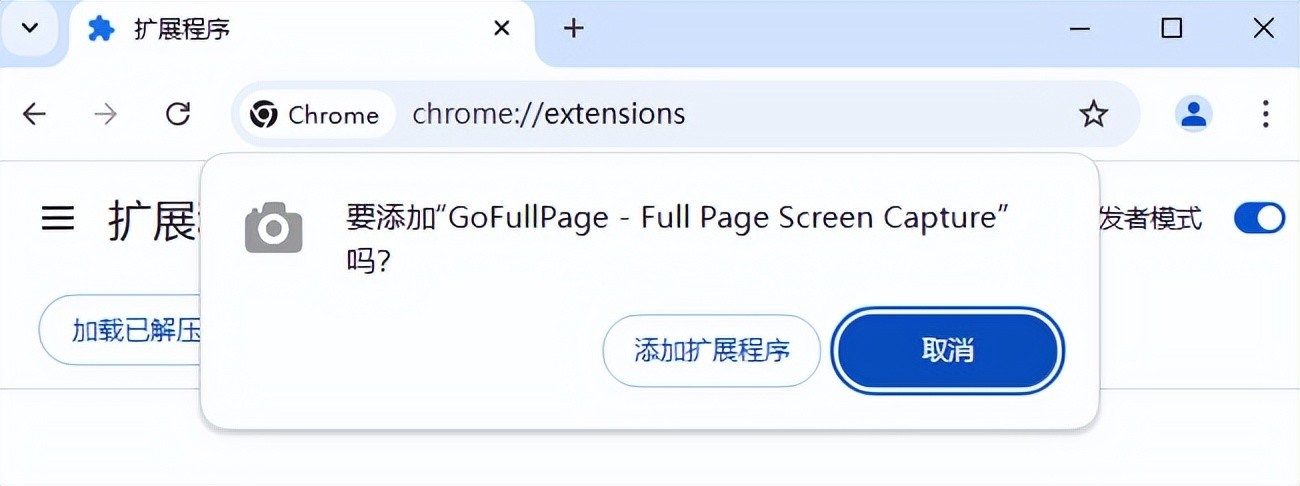The width and height of the screenshot is (1300, 486).
Task: Maximize the Chrome window
Action: click(x=1171, y=29)
